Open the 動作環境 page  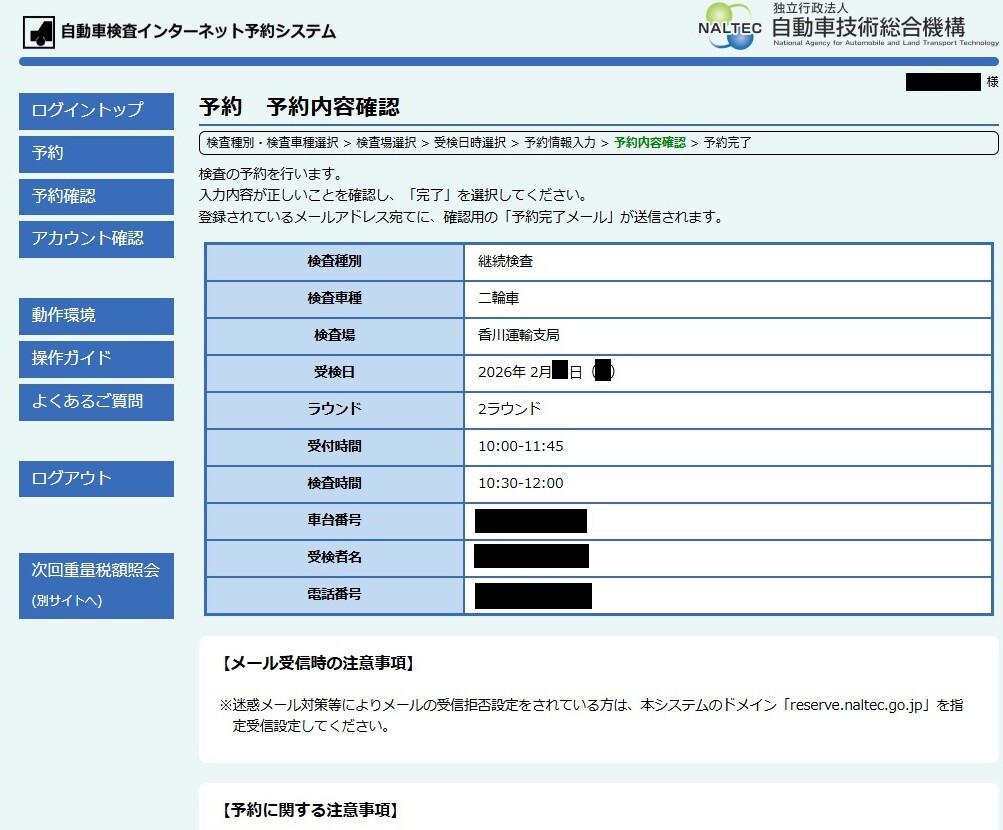pos(97,316)
